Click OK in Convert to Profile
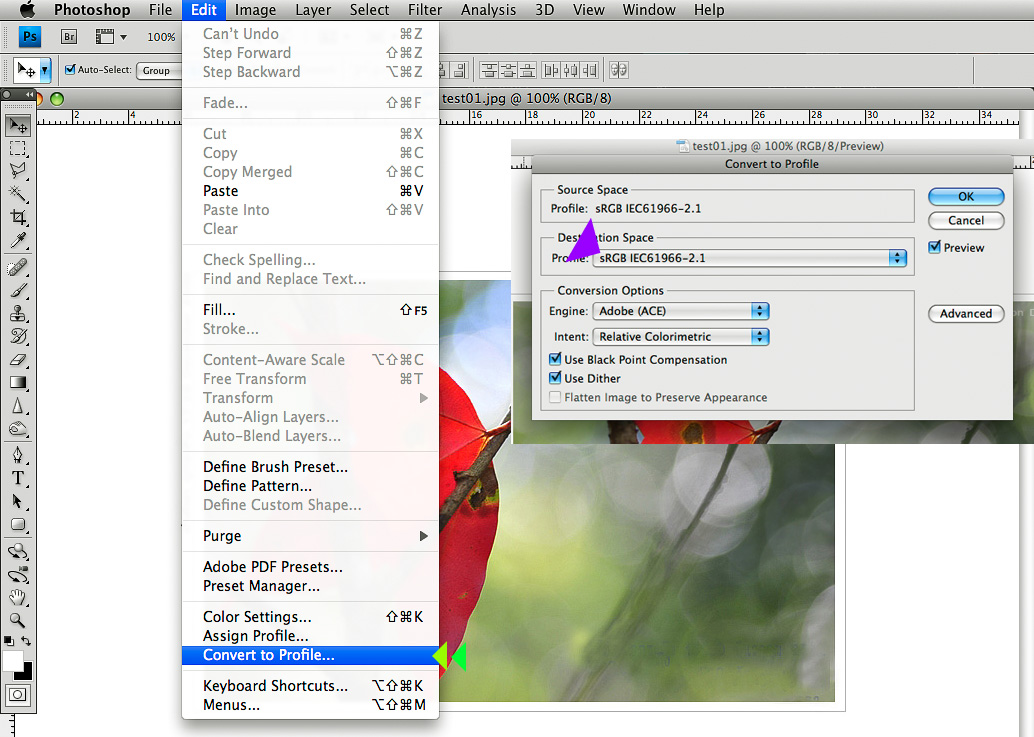This screenshot has height=737, width=1034. 965,196
